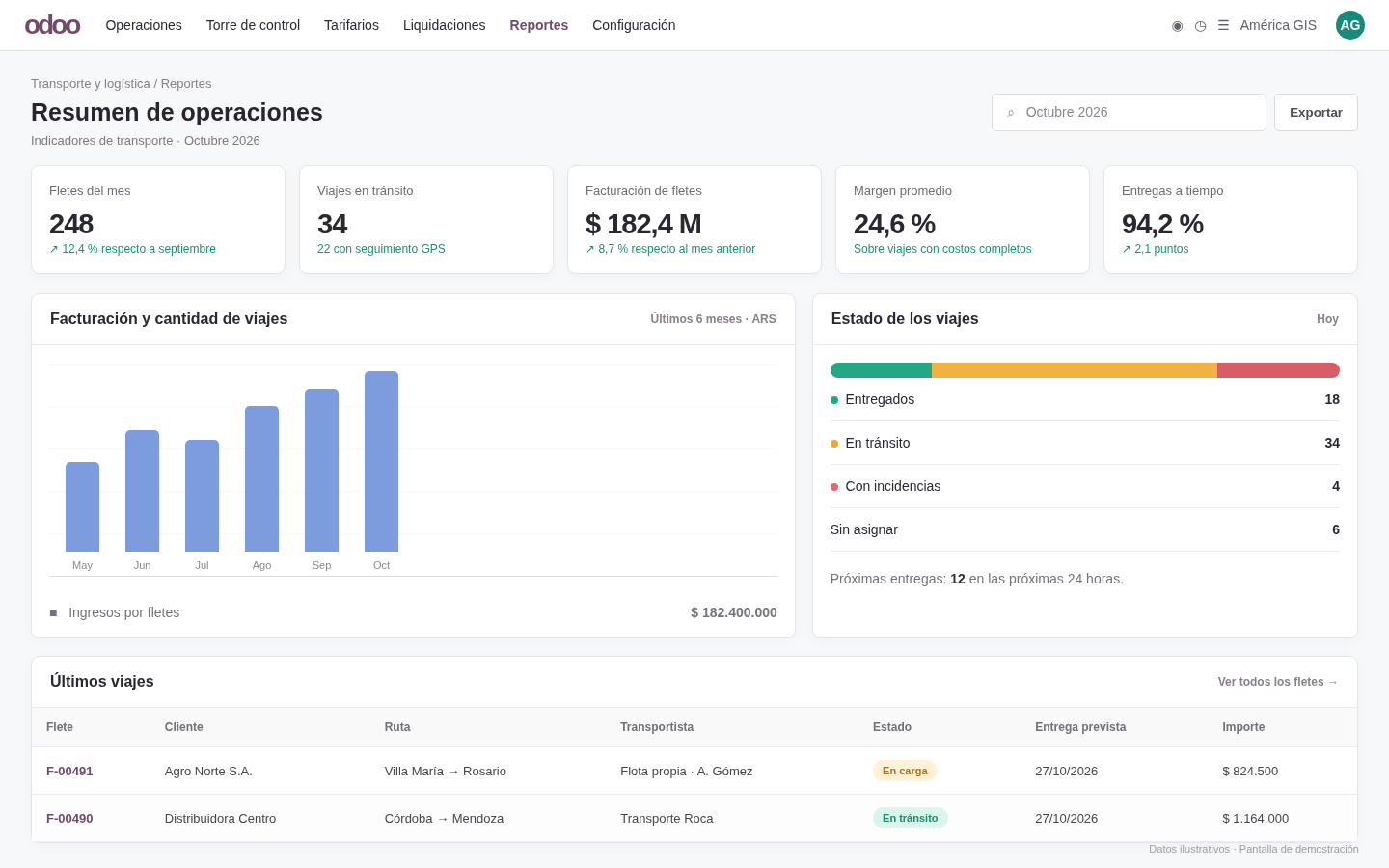
Task: Click the Jul bar in chart
Action: [202, 496]
